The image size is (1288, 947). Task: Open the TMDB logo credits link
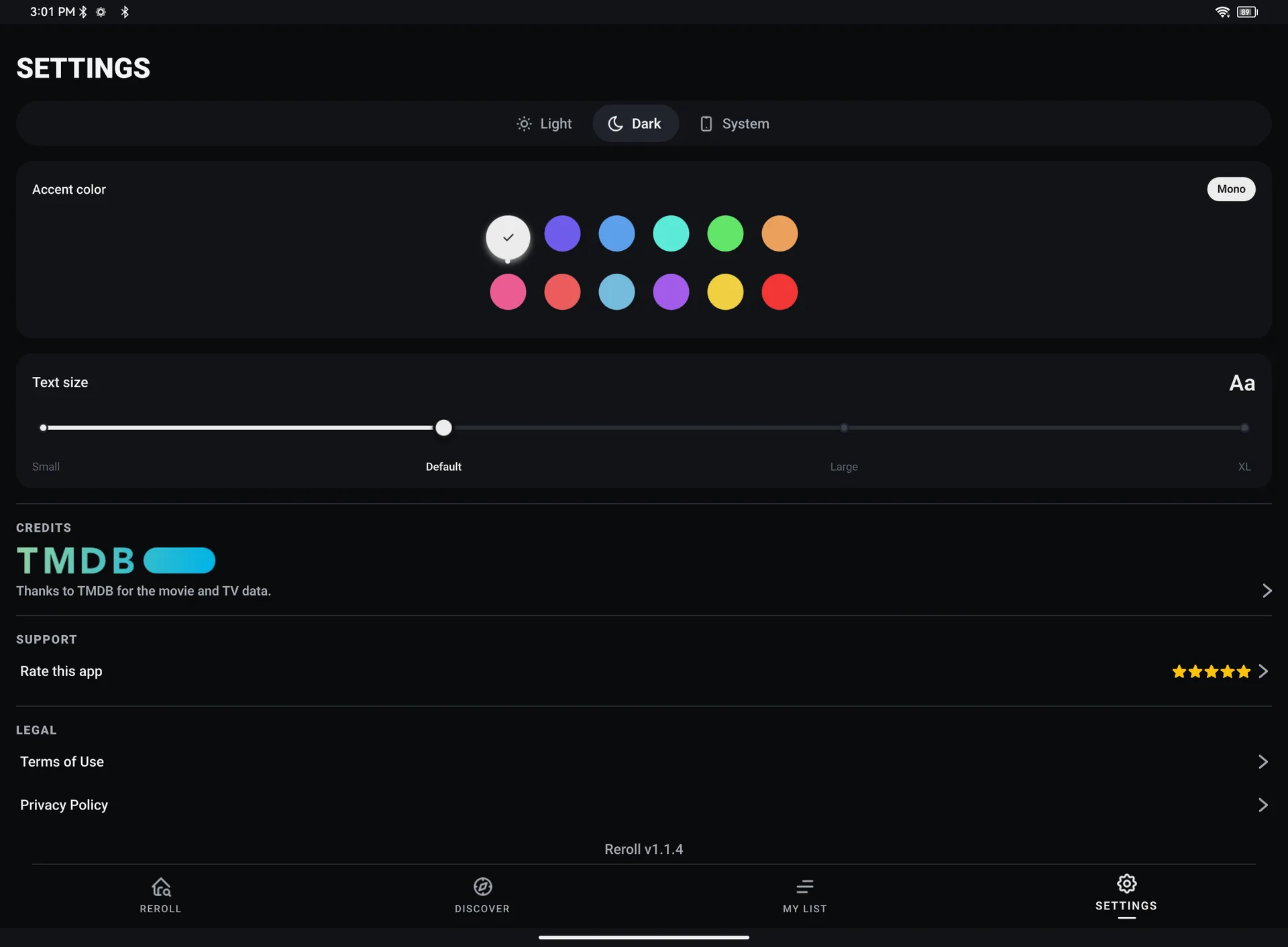pos(115,561)
